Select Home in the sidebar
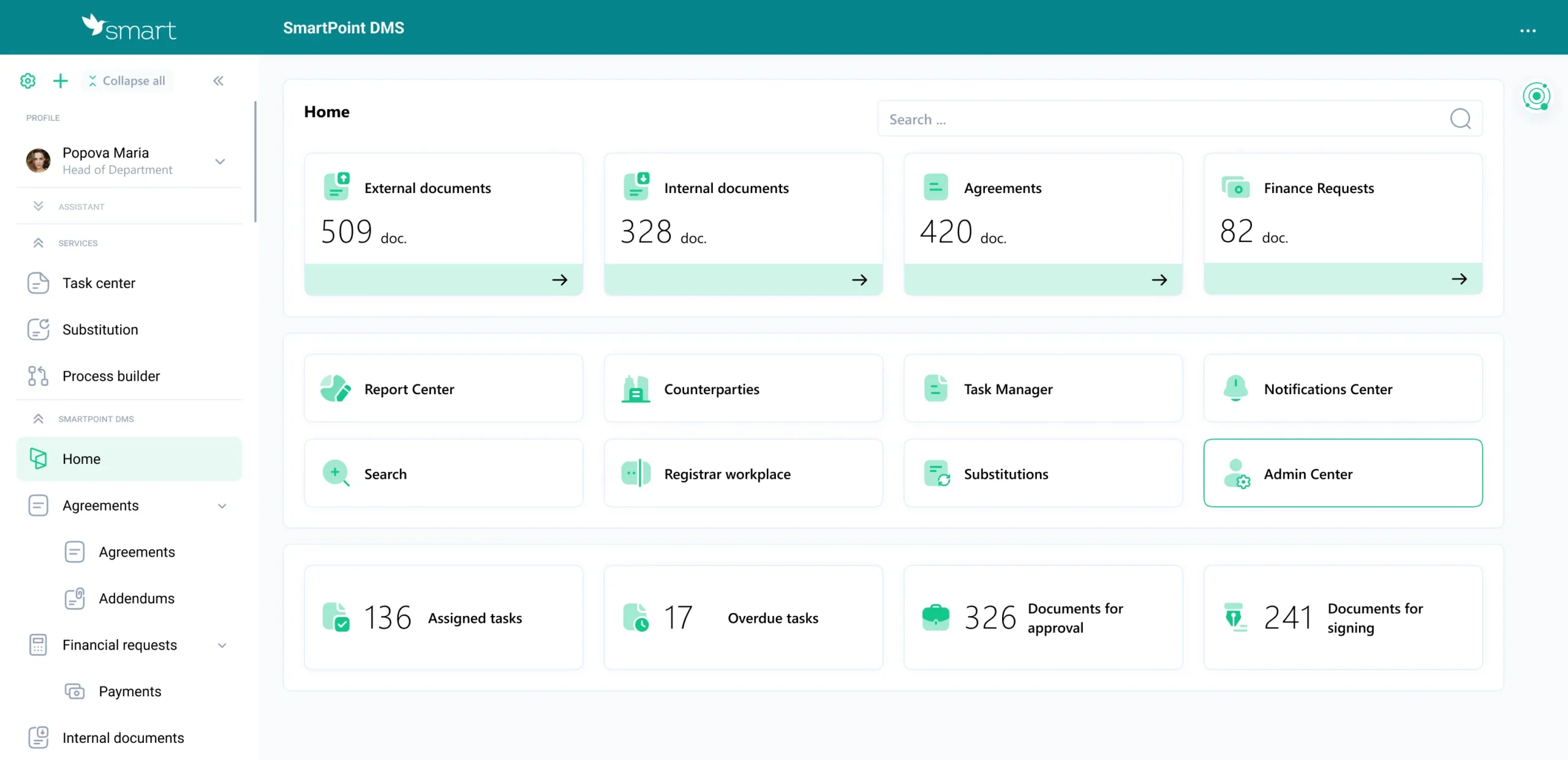 pyautogui.click(x=81, y=458)
